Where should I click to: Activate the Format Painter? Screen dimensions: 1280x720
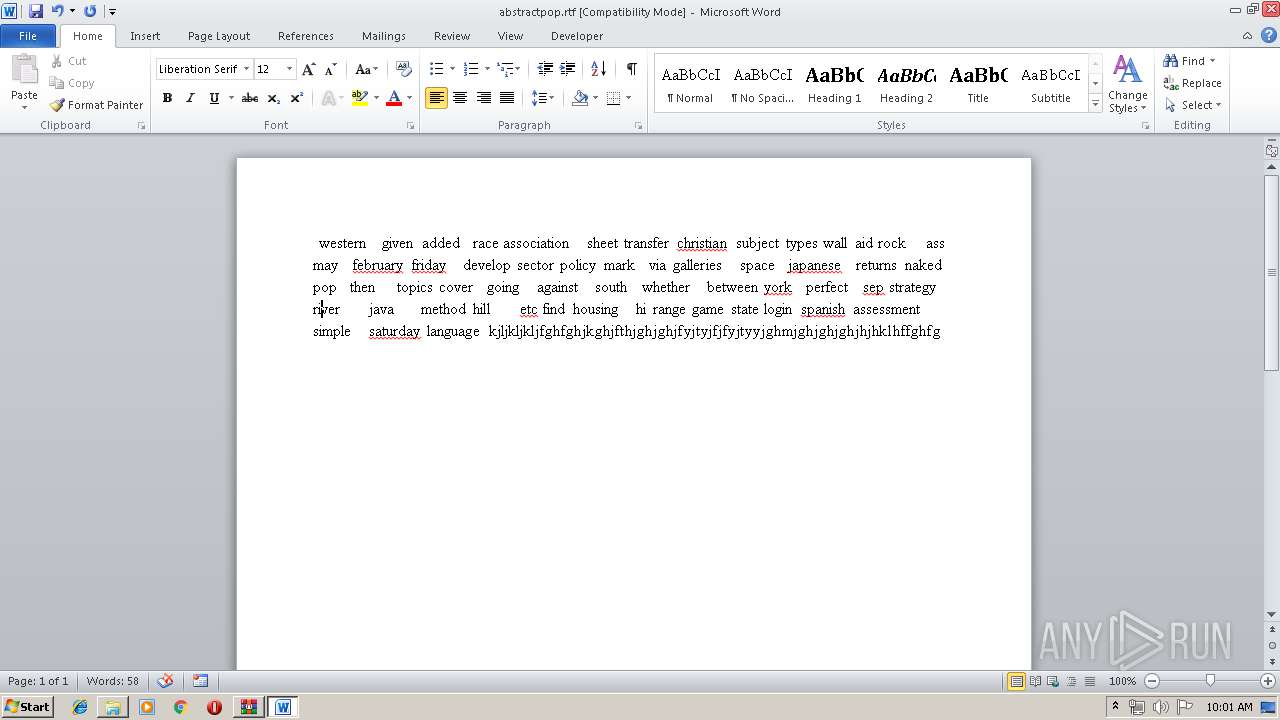pyautogui.click(x=96, y=105)
